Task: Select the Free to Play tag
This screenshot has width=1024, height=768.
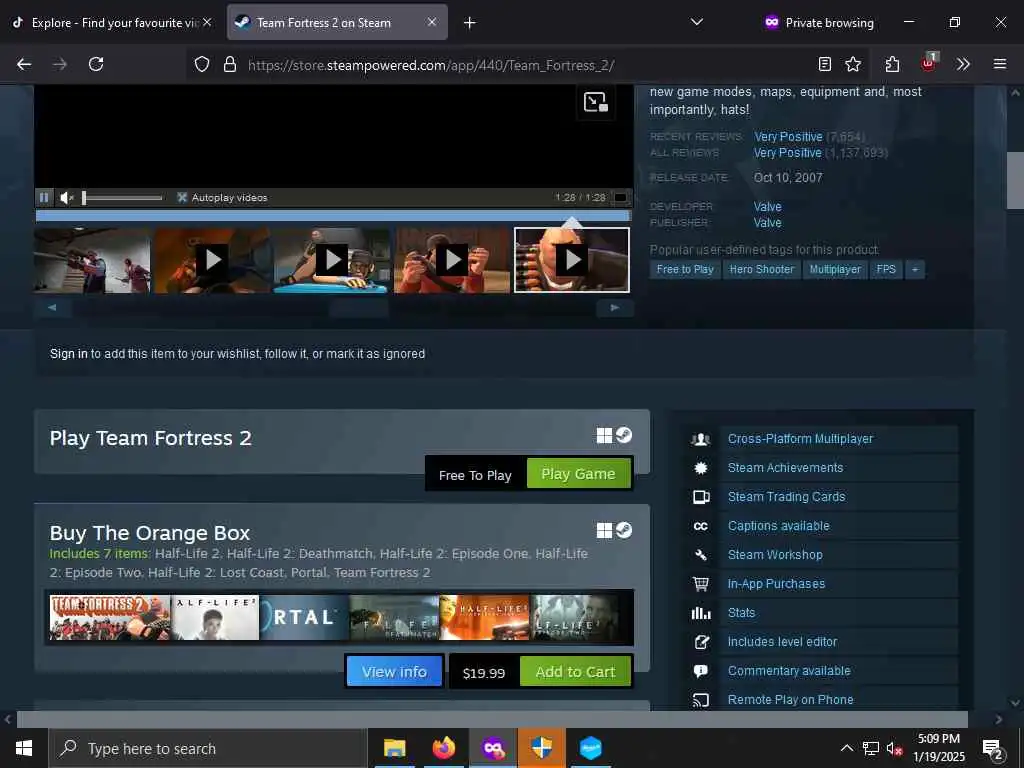Action: tap(685, 269)
